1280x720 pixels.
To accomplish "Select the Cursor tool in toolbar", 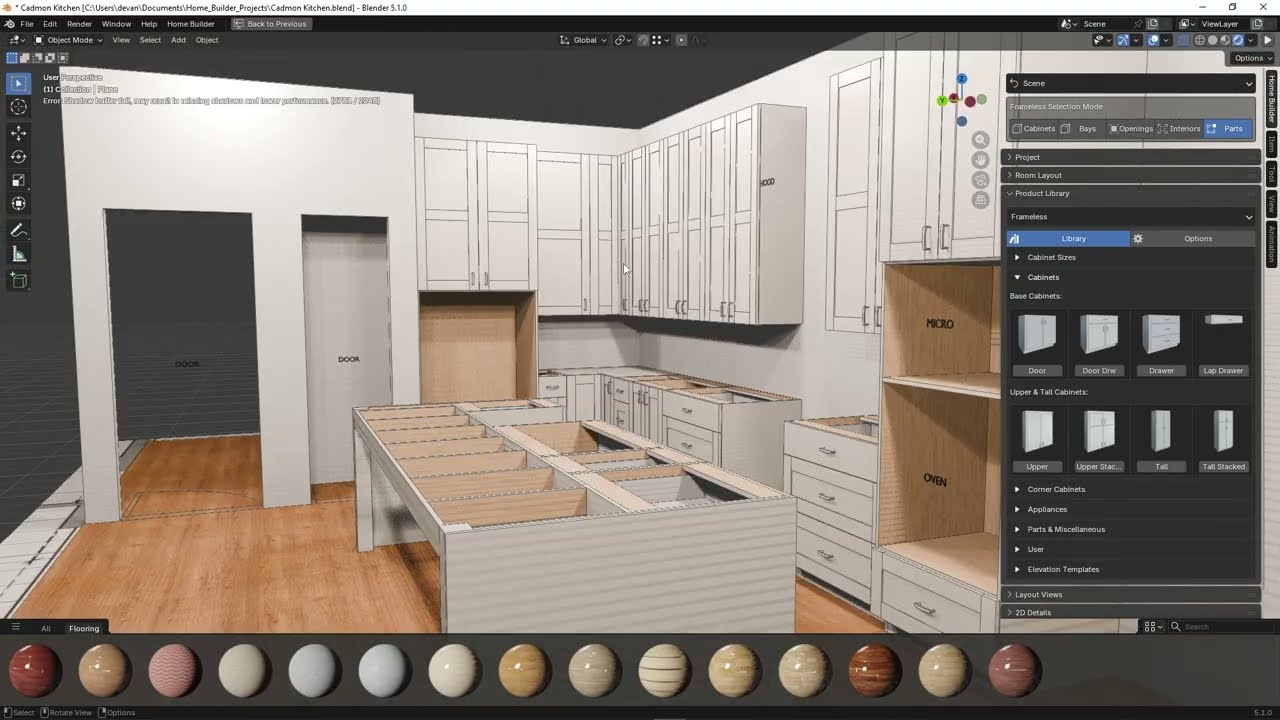I will tap(18, 107).
